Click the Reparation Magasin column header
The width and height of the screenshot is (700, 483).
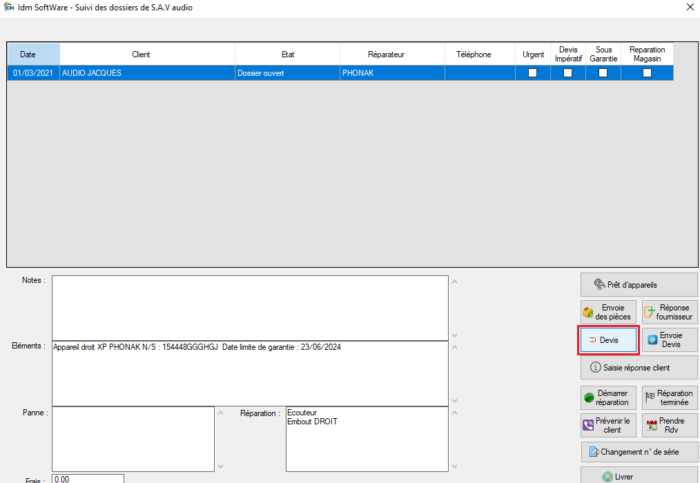pos(647,54)
